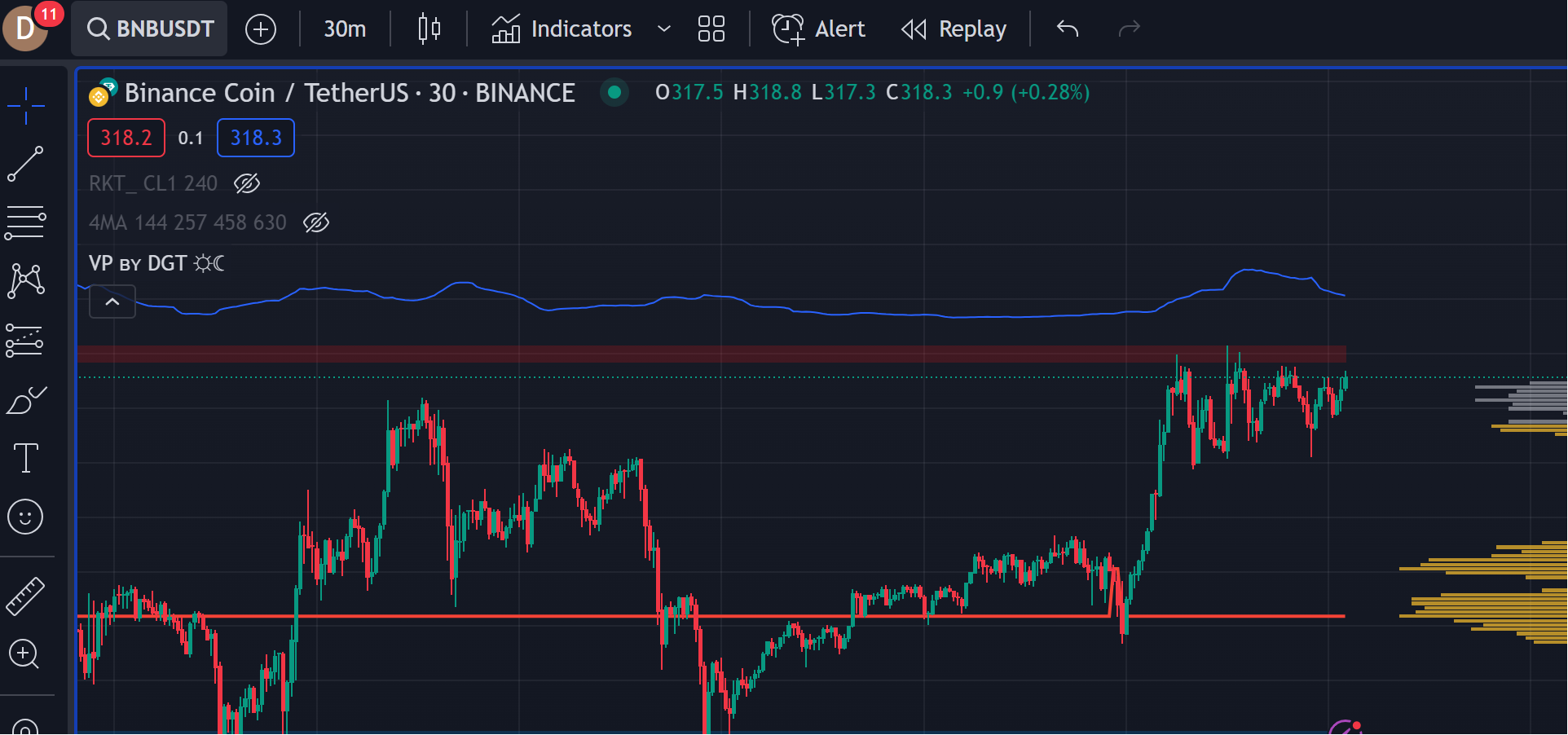The image size is (1568, 735).
Task: Select the RKT_ CL1 240 indicator label
Action: (x=153, y=183)
